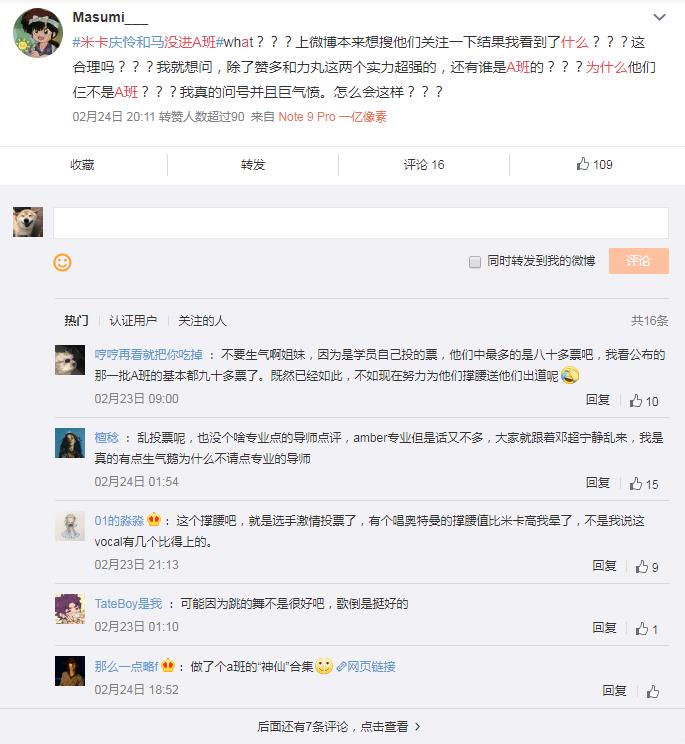The width and height of the screenshot is (685, 744).
Task: Select the 热门 comments tab
Action: (76, 321)
